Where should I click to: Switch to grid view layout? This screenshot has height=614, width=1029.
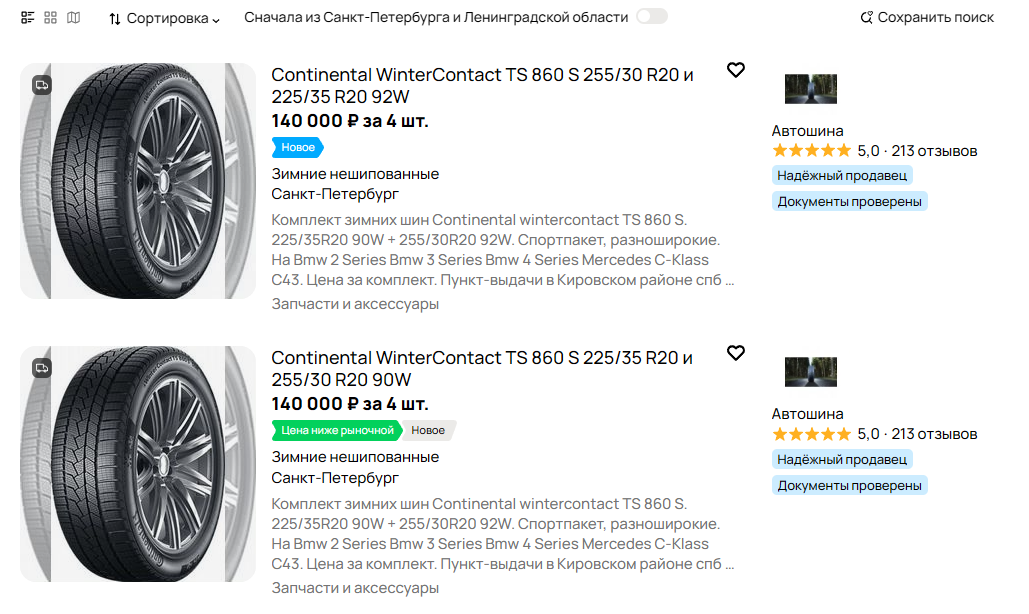50,18
